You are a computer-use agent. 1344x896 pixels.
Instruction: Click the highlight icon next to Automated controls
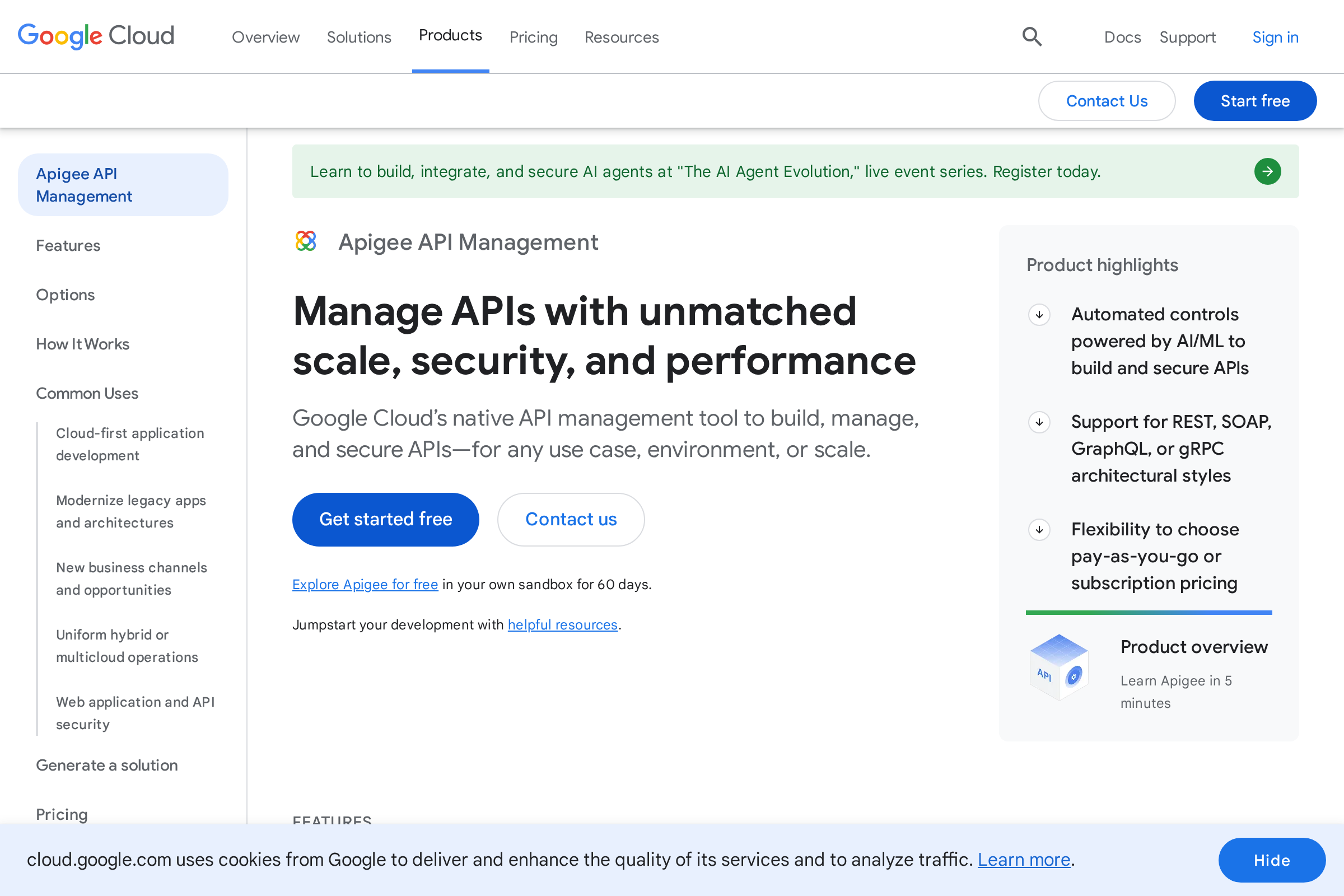click(x=1039, y=315)
